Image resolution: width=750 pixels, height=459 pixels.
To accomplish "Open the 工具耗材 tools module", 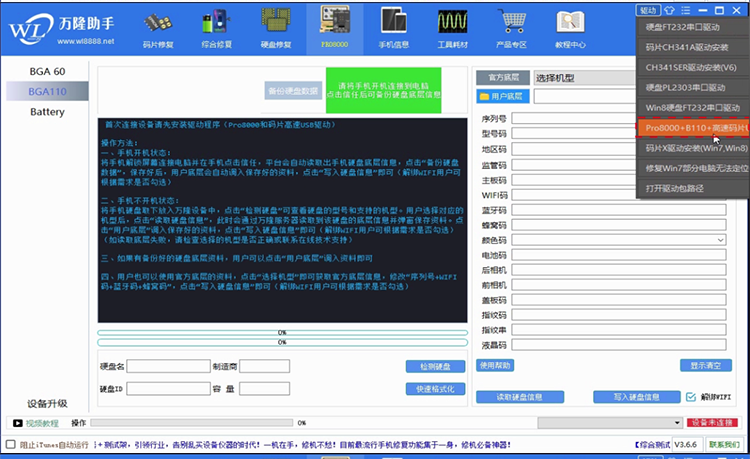I will point(452,30).
